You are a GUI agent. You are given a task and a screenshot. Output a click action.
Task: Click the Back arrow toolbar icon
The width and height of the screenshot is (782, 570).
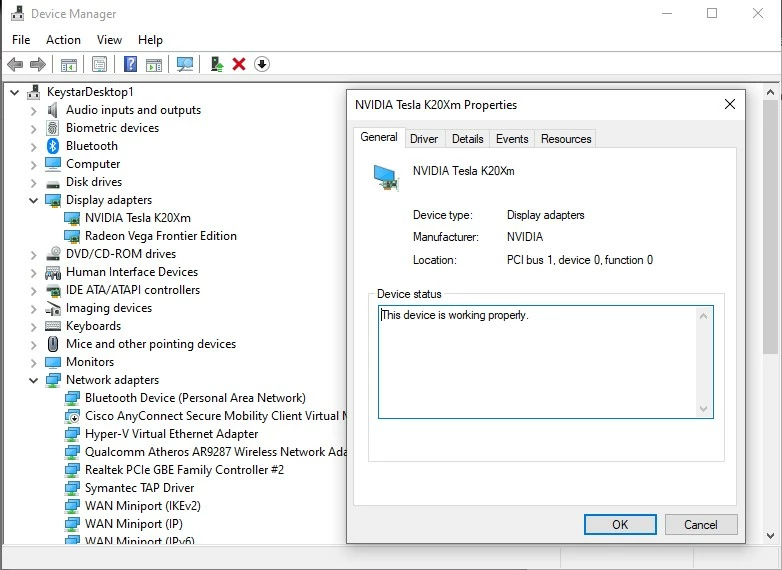(x=15, y=64)
